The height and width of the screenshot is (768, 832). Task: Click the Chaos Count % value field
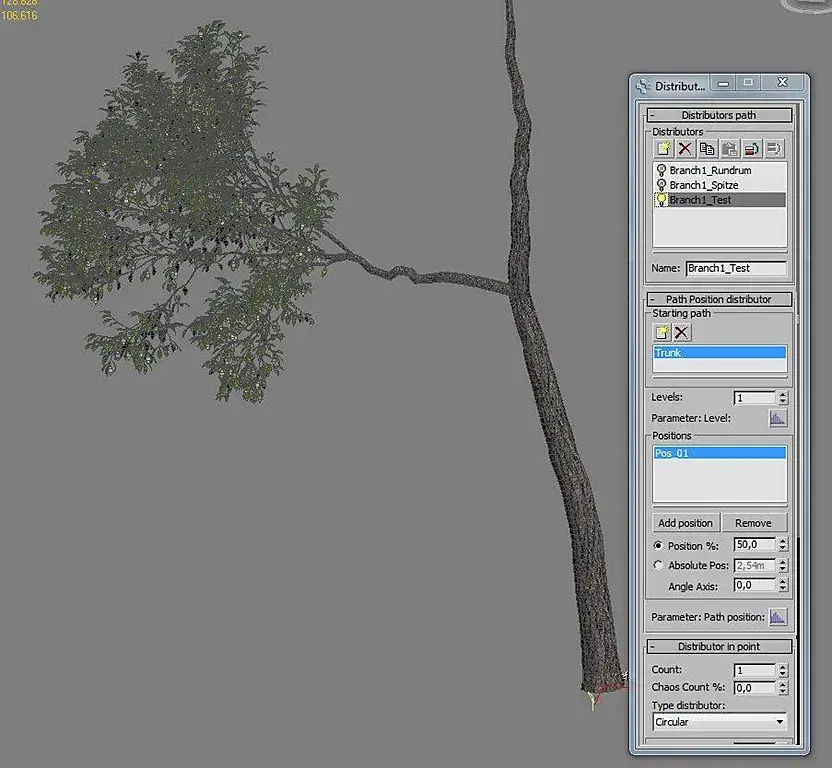point(755,688)
